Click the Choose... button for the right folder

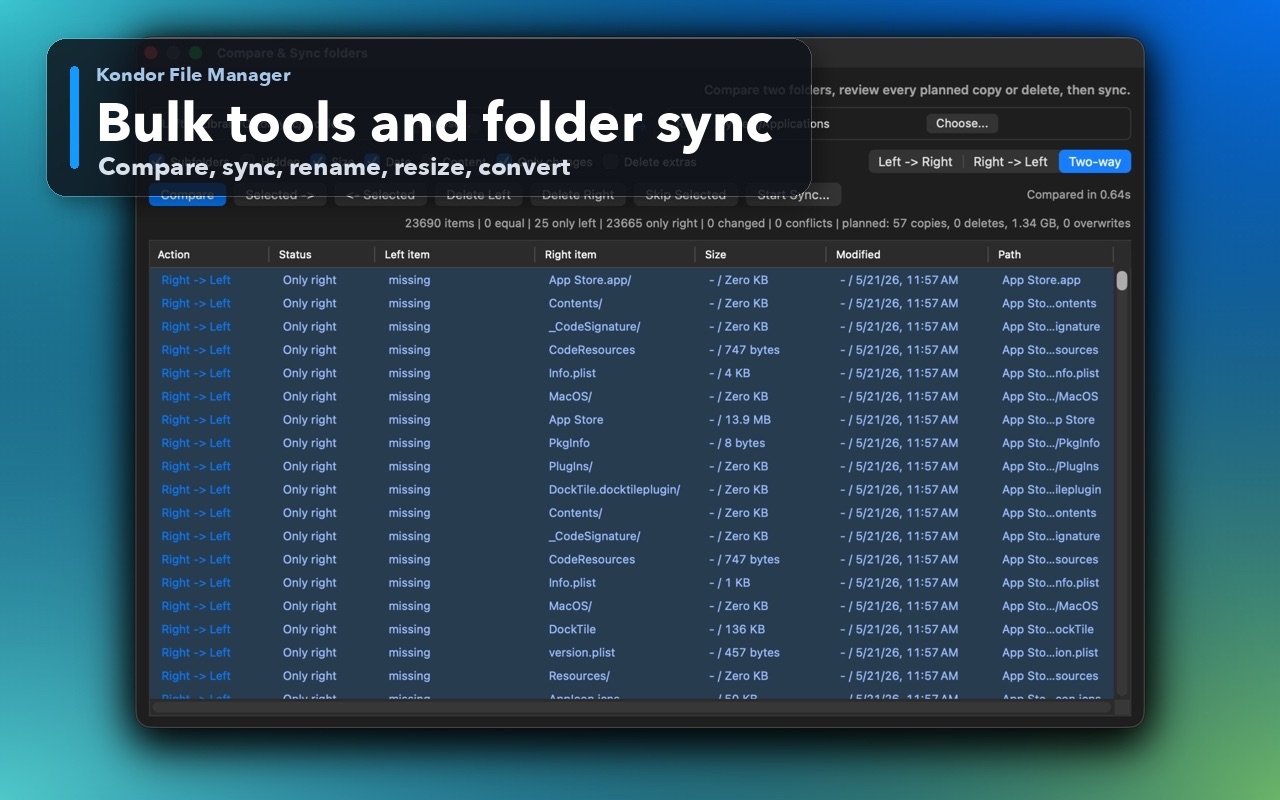click(x=962, y=123)
